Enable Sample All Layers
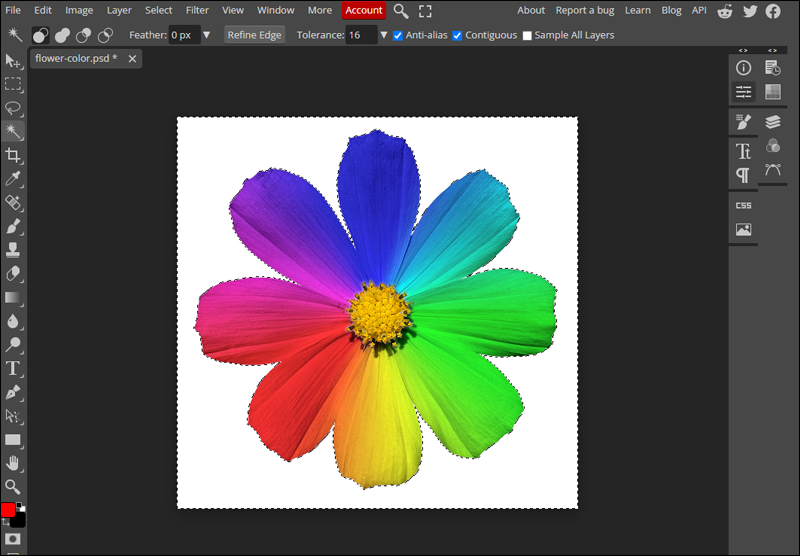The width and height of the screenshot is (800, 556). click(x=528, y=35)
